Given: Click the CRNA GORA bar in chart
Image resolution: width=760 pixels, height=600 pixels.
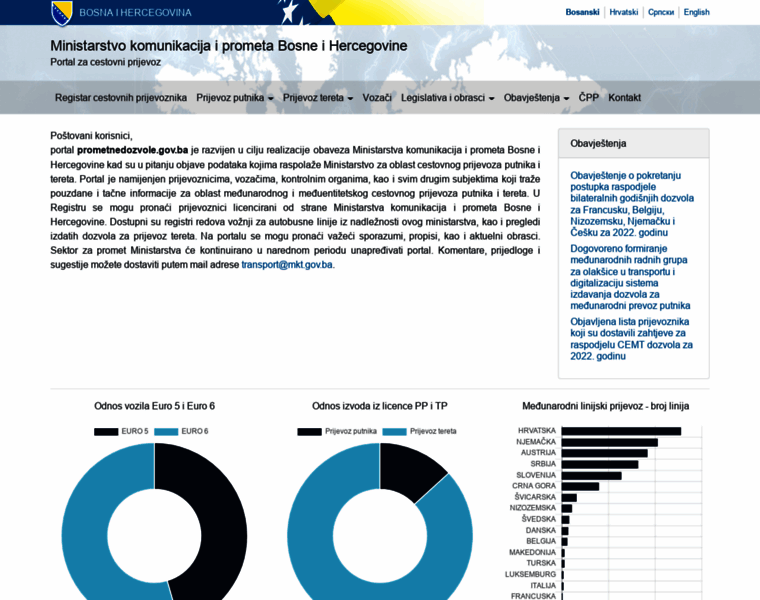Looking at the screenshot, I should coord(580,486).
